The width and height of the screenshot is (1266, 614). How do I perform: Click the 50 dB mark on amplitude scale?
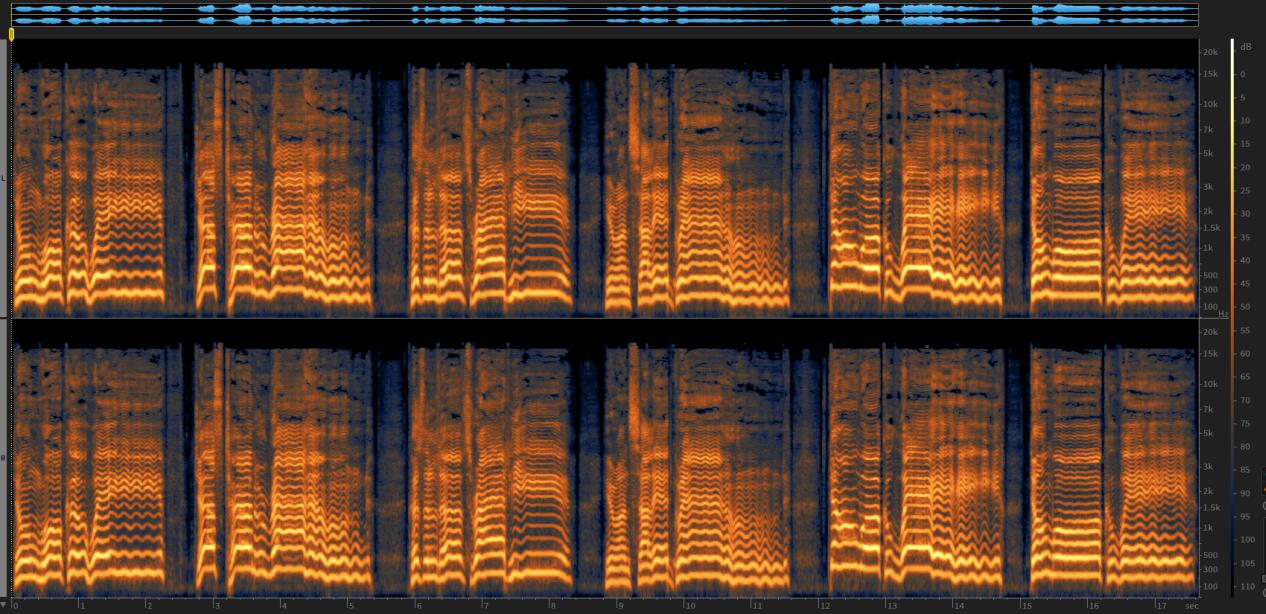[x=1244, y=307]
